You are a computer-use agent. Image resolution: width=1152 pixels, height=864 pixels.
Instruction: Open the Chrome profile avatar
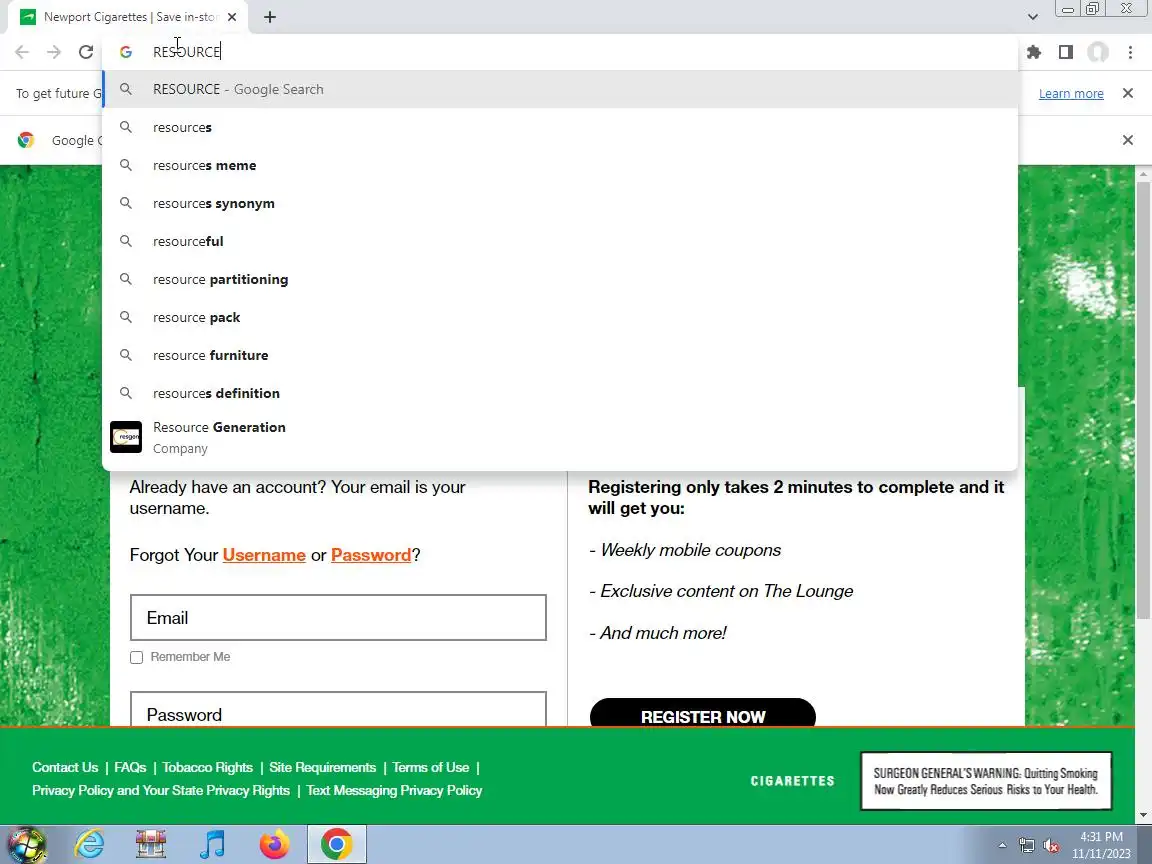[x=1098, y=52]
